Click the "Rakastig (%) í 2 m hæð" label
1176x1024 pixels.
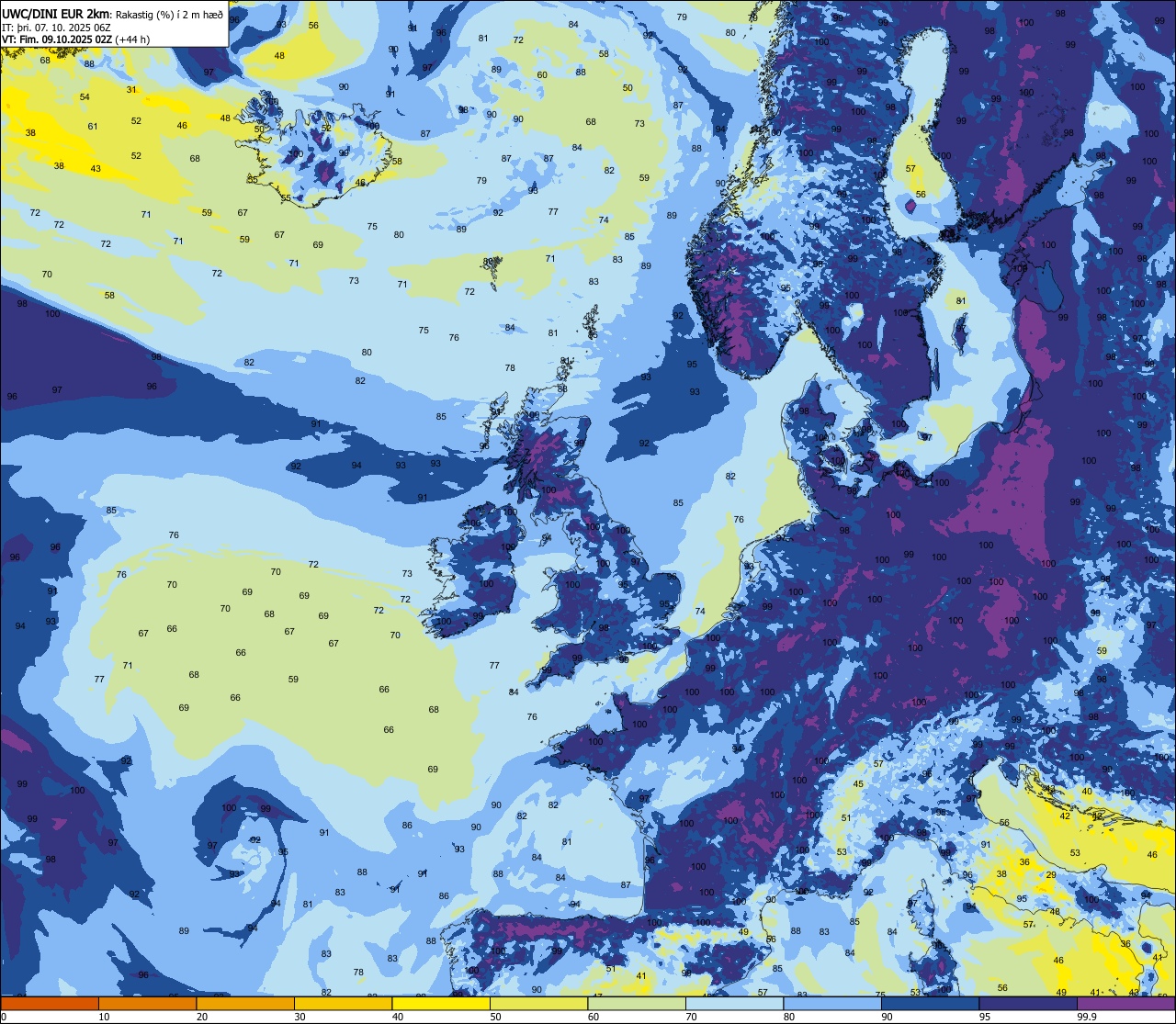pyautogui.click(x=169, y=15)
